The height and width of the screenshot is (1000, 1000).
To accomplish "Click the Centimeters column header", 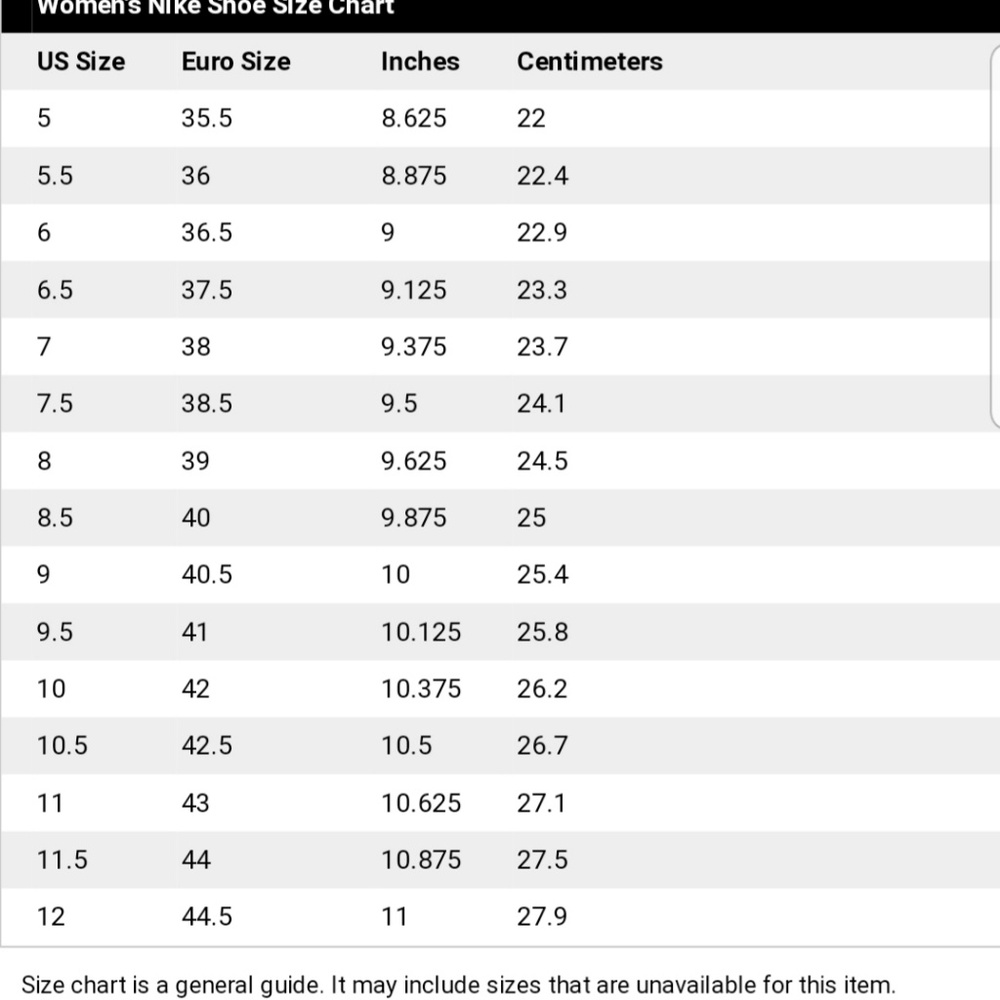I will (589, 62).
